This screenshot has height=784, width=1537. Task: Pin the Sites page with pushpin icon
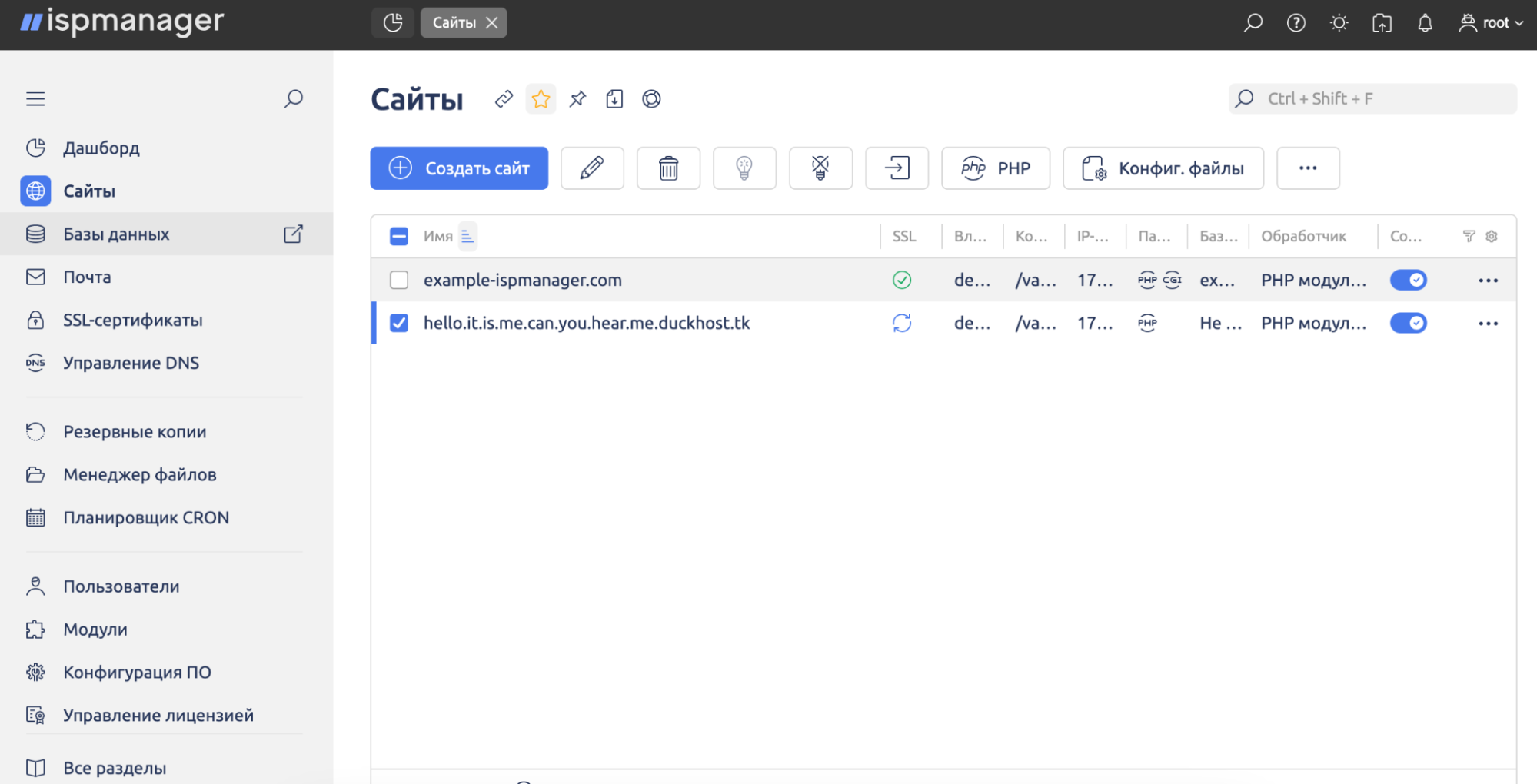pos(577,99)
